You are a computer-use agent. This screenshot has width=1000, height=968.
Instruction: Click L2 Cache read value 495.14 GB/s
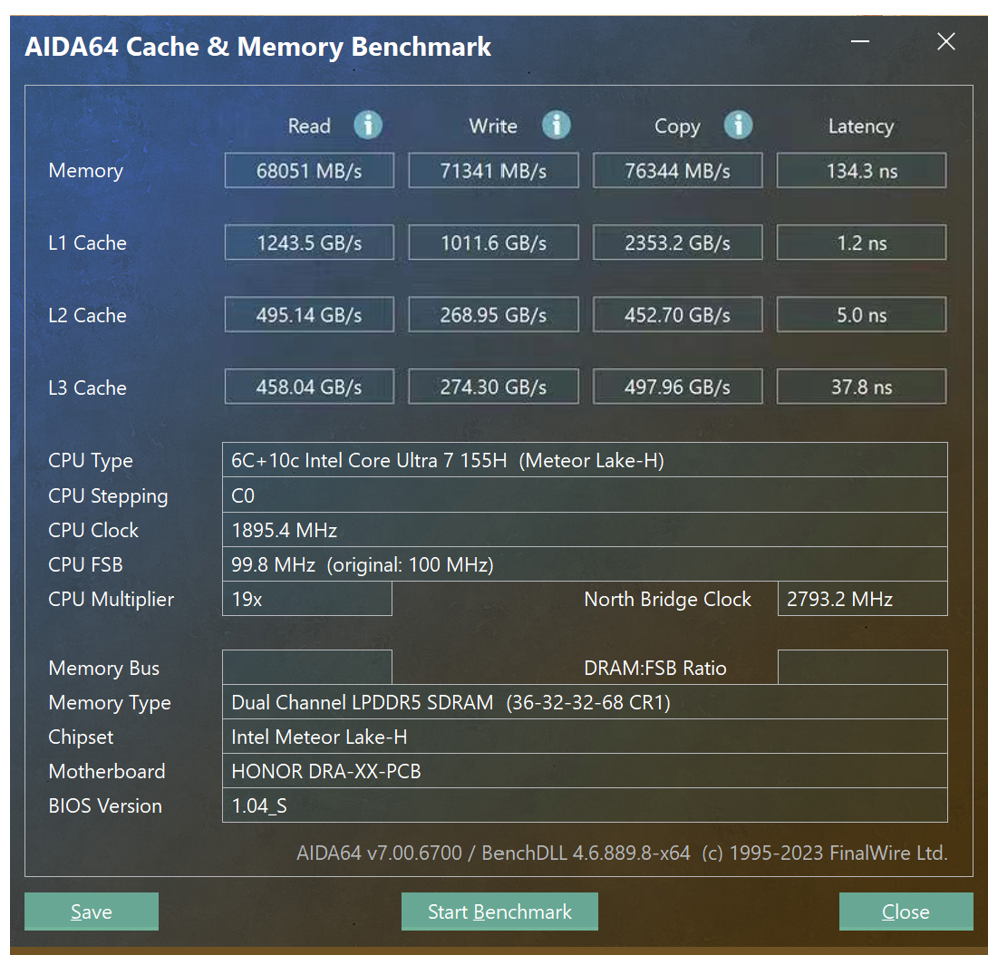coord(309,314)
